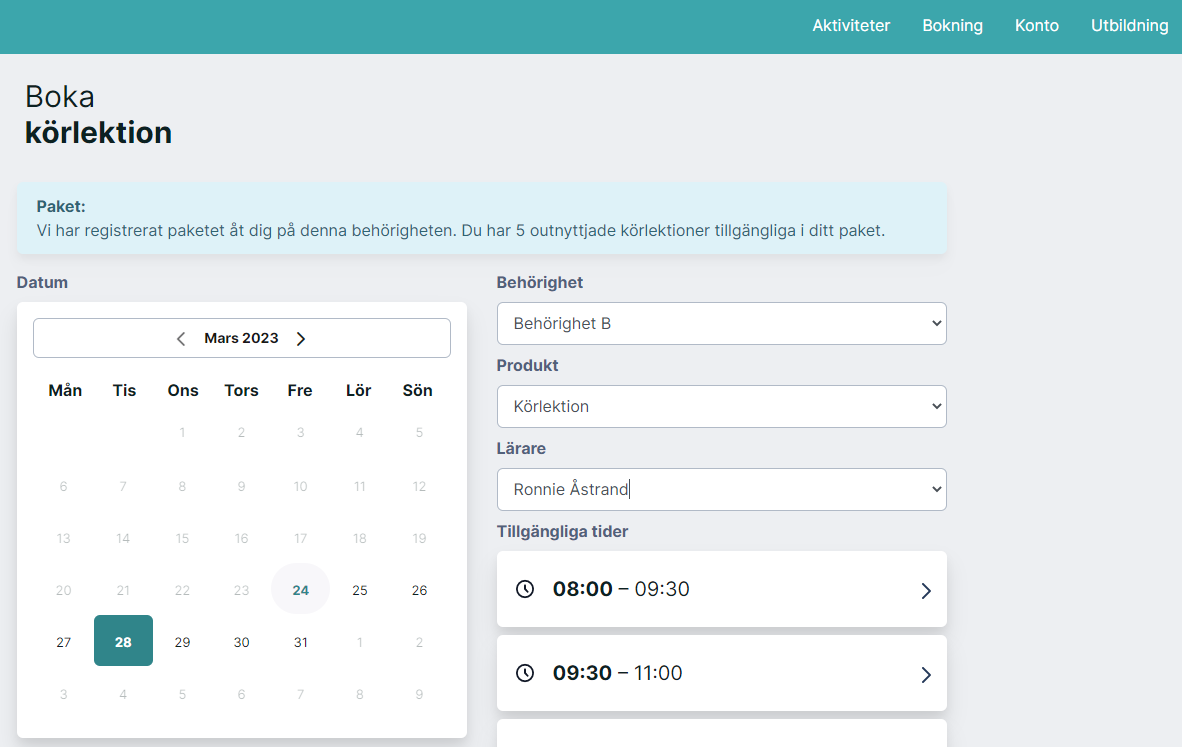Screen dimensions: 1182x747
Task: Open the Lärare Ronnie Åstrand dropdown
Action: (x=721, y=489)
